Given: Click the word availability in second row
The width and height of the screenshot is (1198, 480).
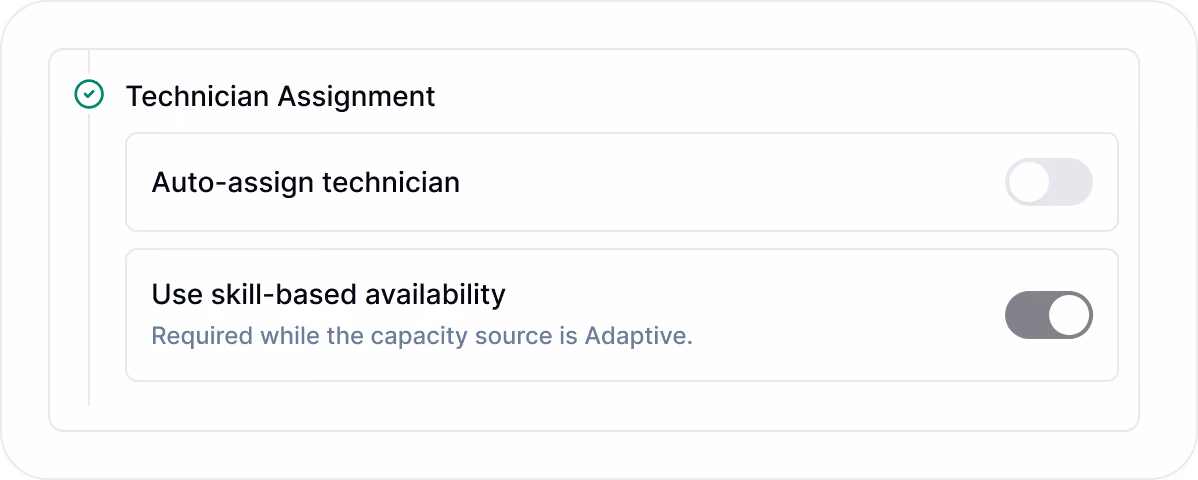Looking at the screenshot, I should click(x=435, y=294).
